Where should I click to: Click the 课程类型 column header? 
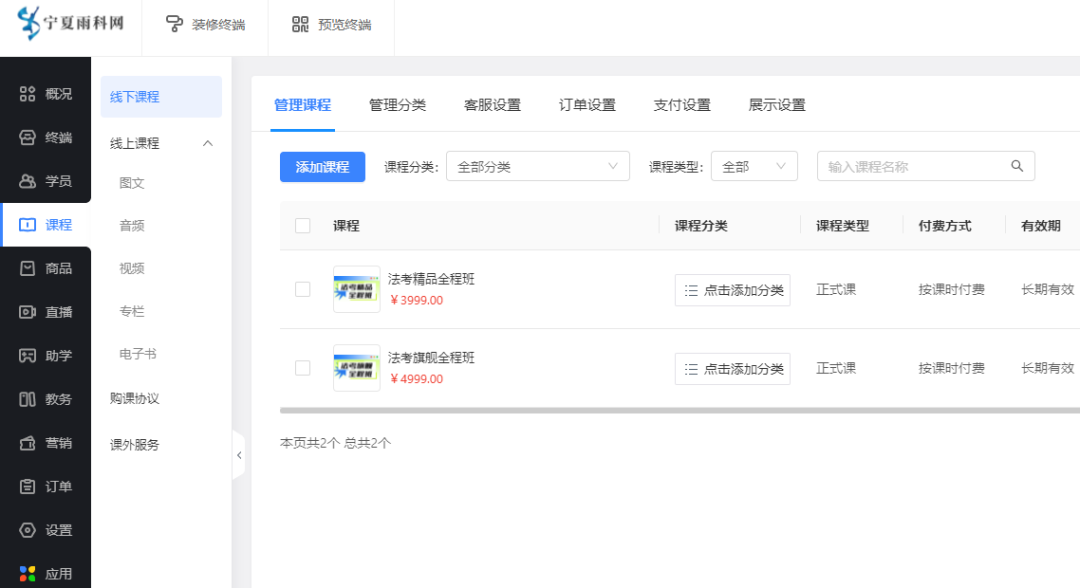[842, 226]
